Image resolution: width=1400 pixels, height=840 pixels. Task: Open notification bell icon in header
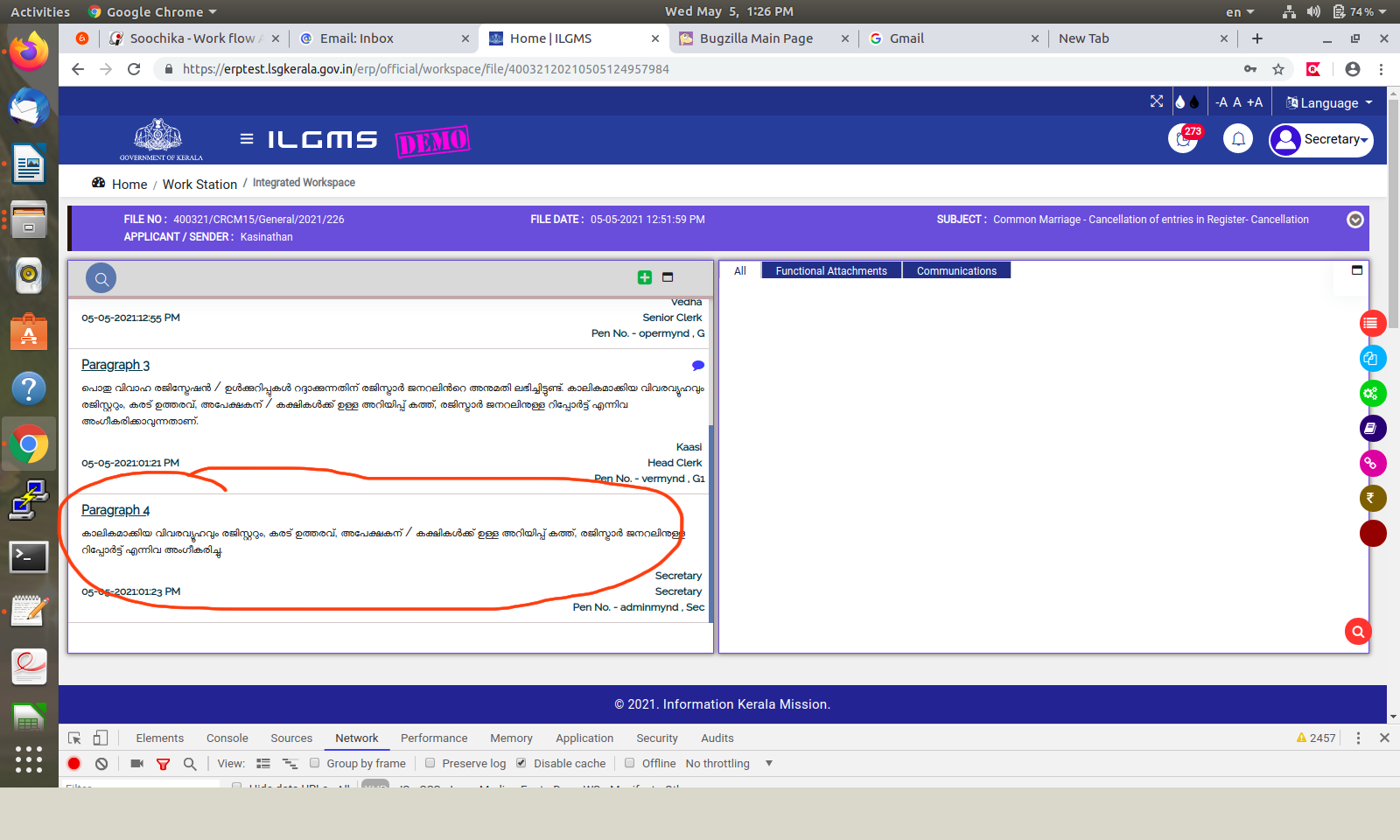1238,140
